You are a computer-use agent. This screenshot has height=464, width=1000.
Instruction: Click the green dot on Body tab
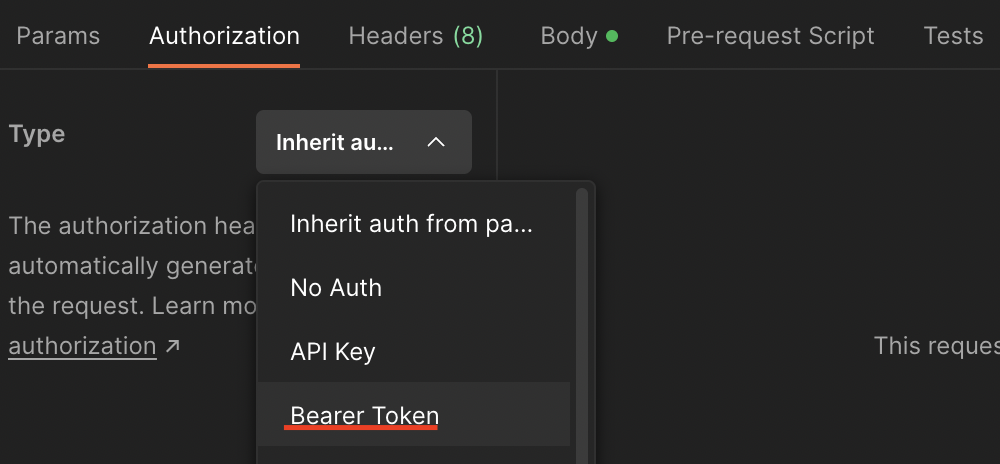point(612,37)
